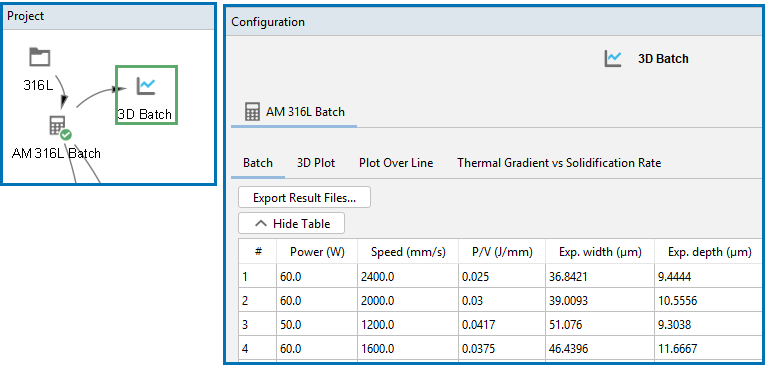Click the P/V value 0.0417

point(502,324)
